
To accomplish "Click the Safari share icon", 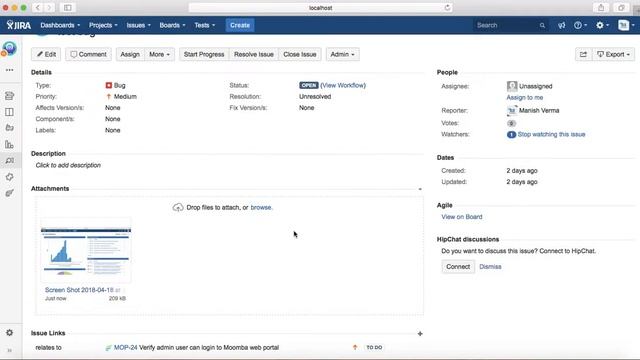I will point(601,8).
